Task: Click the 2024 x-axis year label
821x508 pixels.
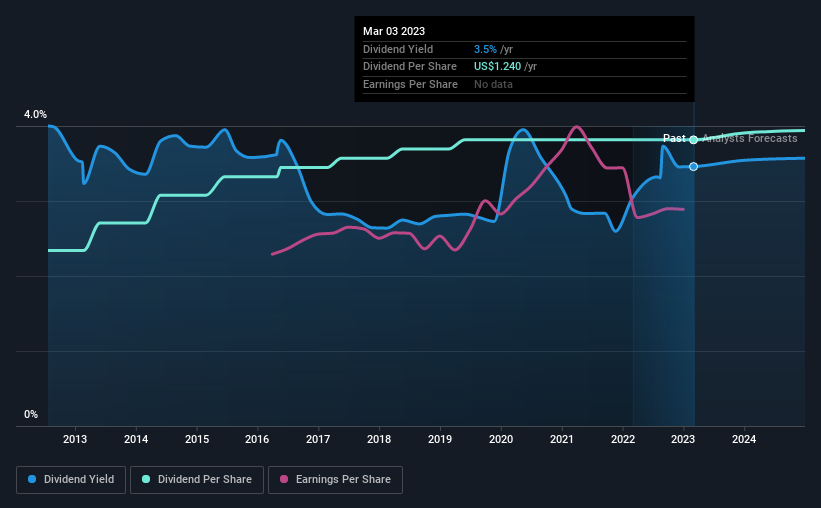Action: coord(744,439)
